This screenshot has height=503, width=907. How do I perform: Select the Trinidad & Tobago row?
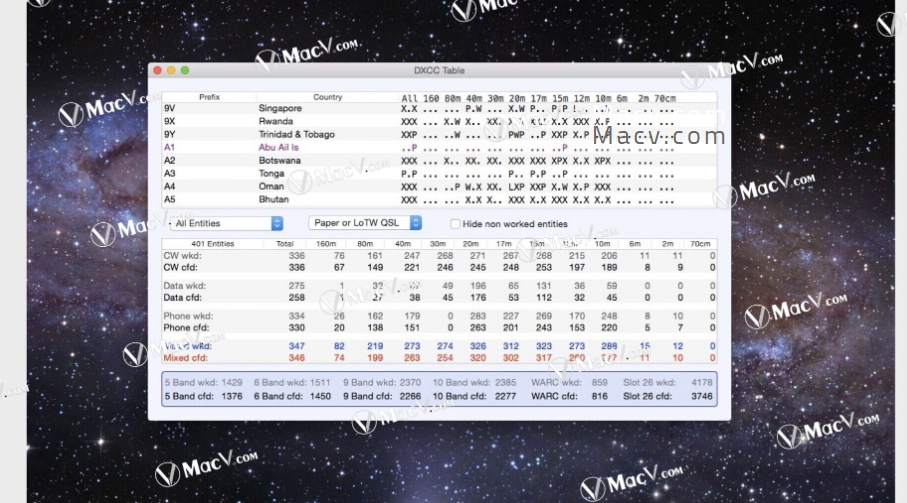439,134
